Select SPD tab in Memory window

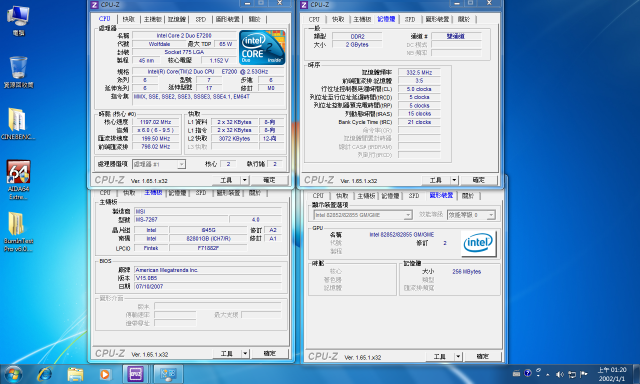click(x=410, y=19)
